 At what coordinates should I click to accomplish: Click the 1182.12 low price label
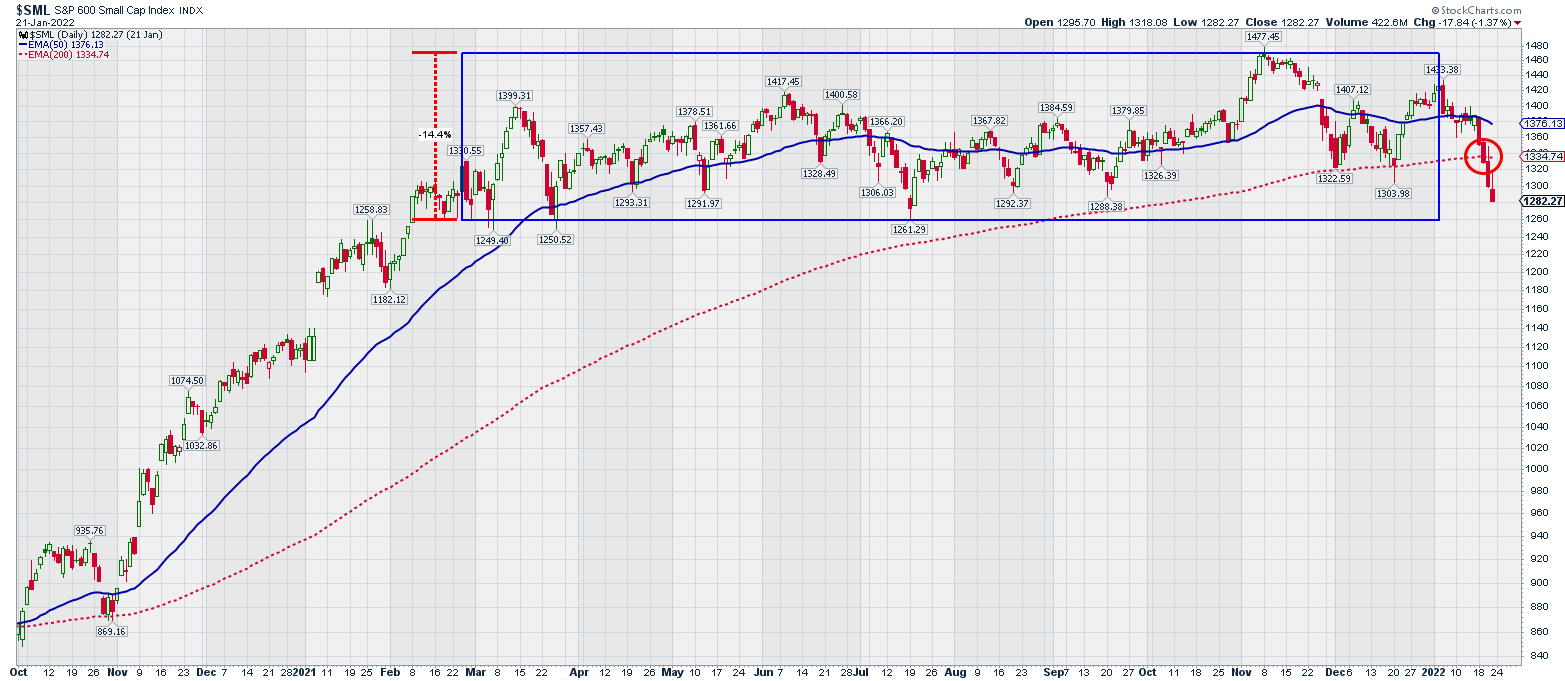click(x=388, y=299)
